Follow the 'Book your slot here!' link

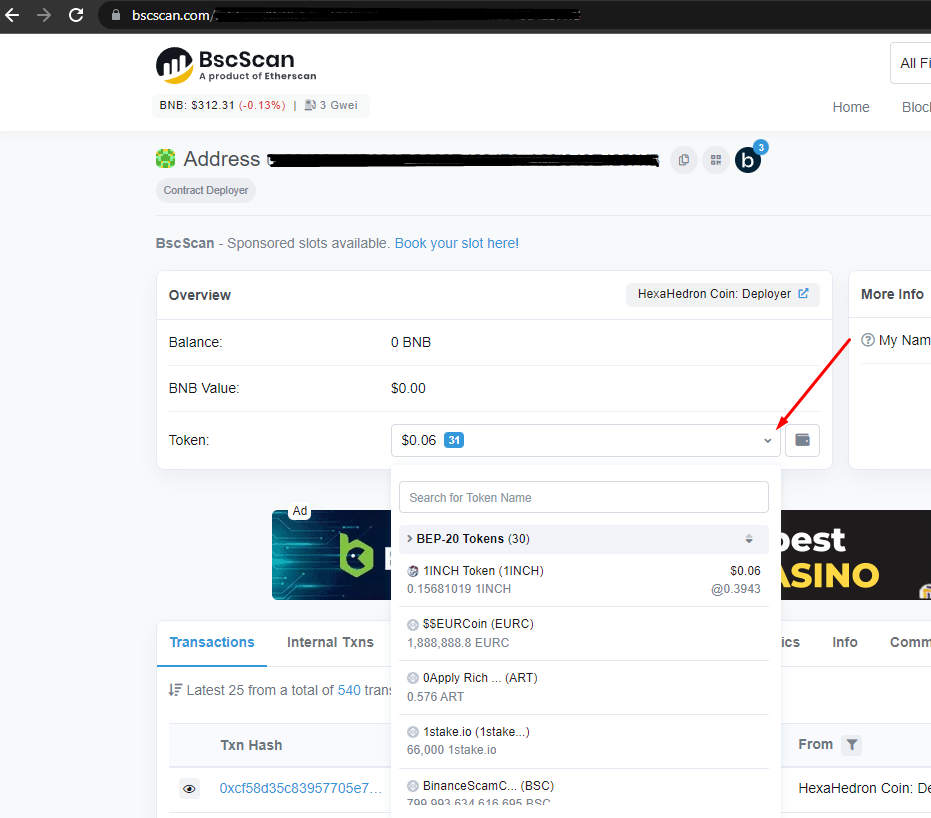point(457,243)
